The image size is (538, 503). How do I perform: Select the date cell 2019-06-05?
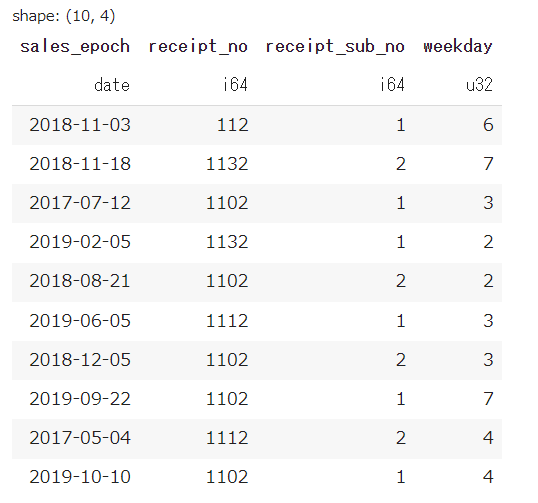(x=80, y=321)
